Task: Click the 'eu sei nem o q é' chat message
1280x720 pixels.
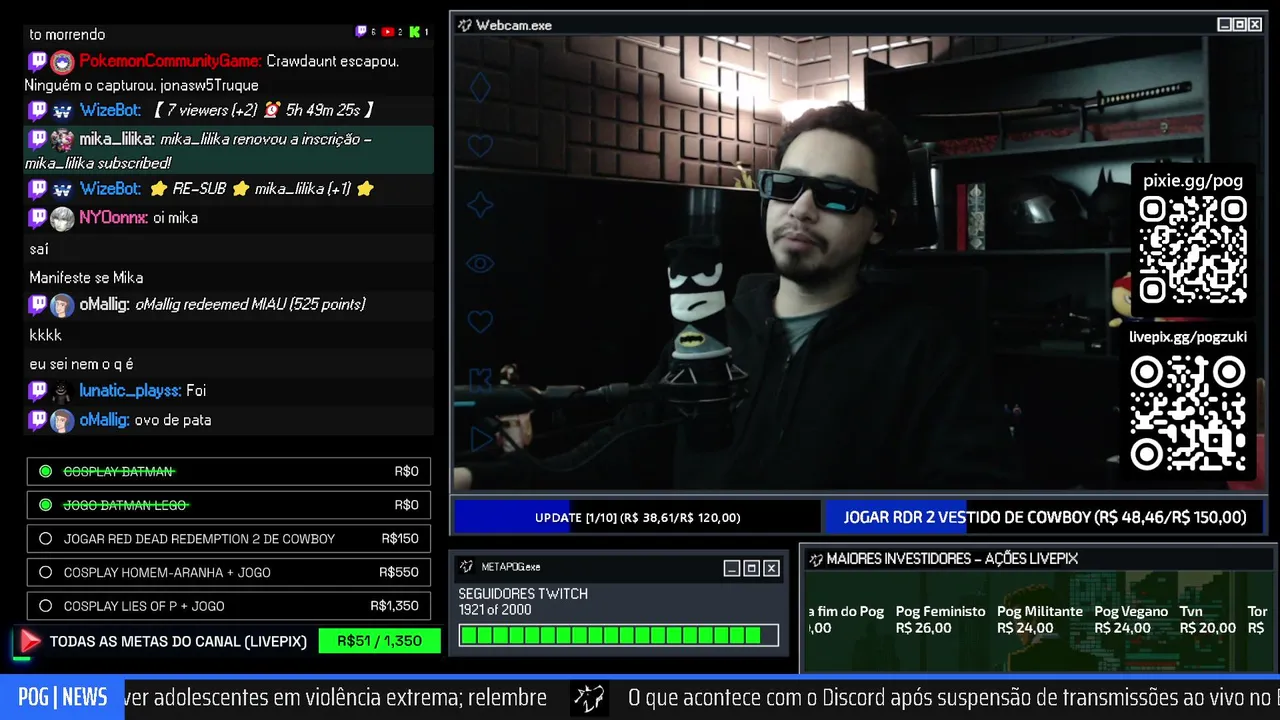Action: pos(81,364)
